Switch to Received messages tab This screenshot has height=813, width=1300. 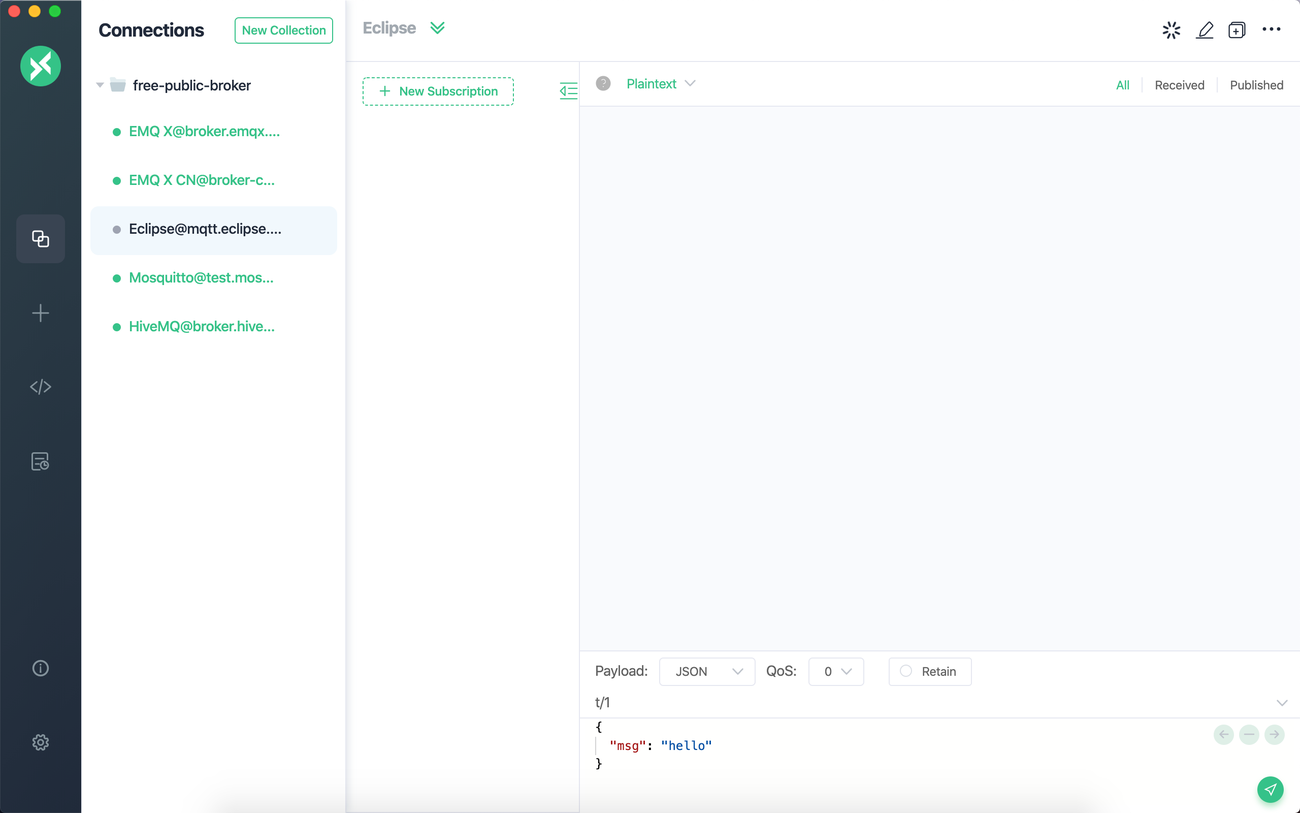(x=1179, y=85)
